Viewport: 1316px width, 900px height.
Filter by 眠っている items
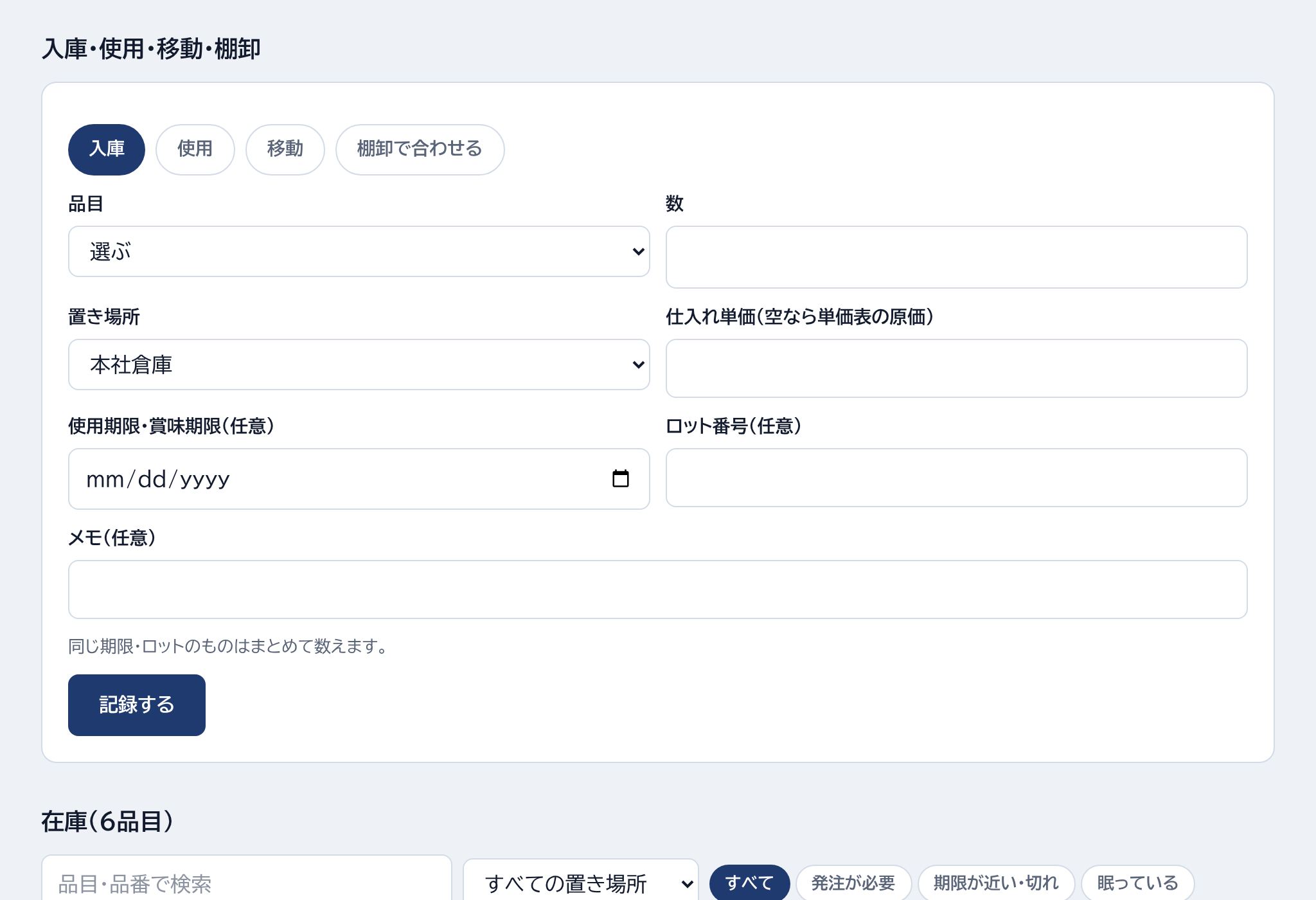point(1137,883)
